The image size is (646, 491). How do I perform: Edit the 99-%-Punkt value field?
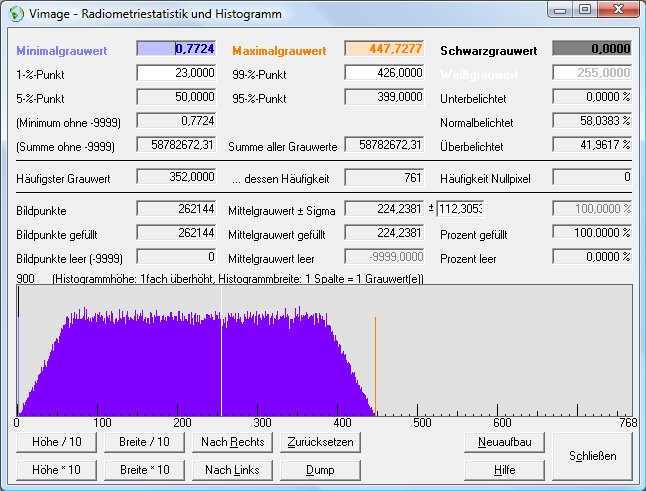[x=384, y=73]
